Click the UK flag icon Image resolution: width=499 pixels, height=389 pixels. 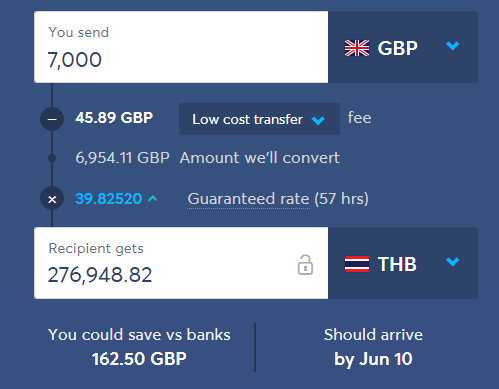pos(357,48)
